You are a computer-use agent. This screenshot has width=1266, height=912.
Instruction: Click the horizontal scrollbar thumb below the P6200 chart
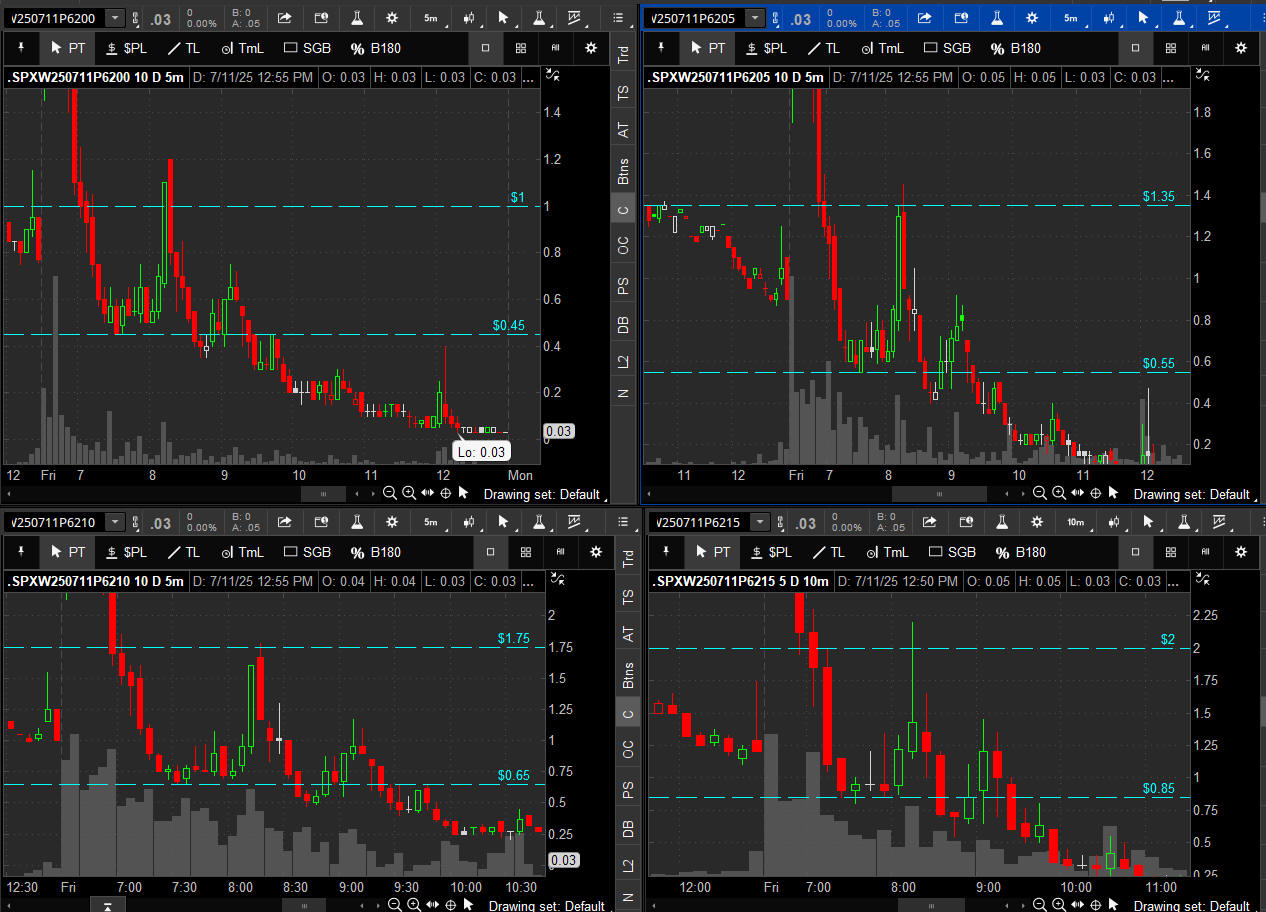point(322,494)
